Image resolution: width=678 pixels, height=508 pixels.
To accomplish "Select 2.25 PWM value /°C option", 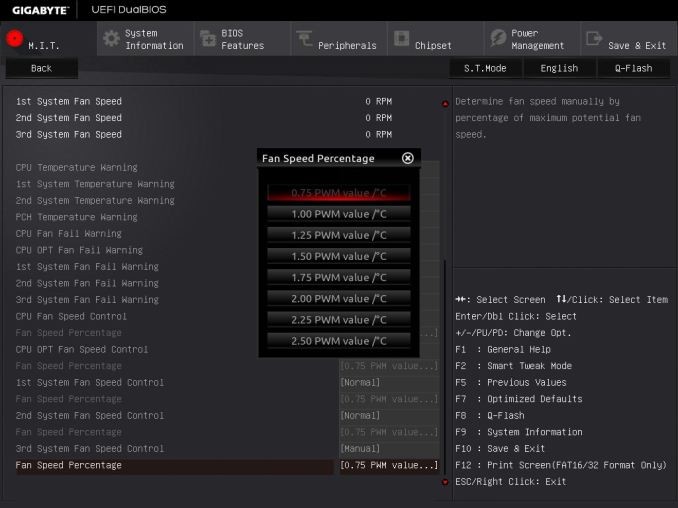I will (x=339, y=320).
